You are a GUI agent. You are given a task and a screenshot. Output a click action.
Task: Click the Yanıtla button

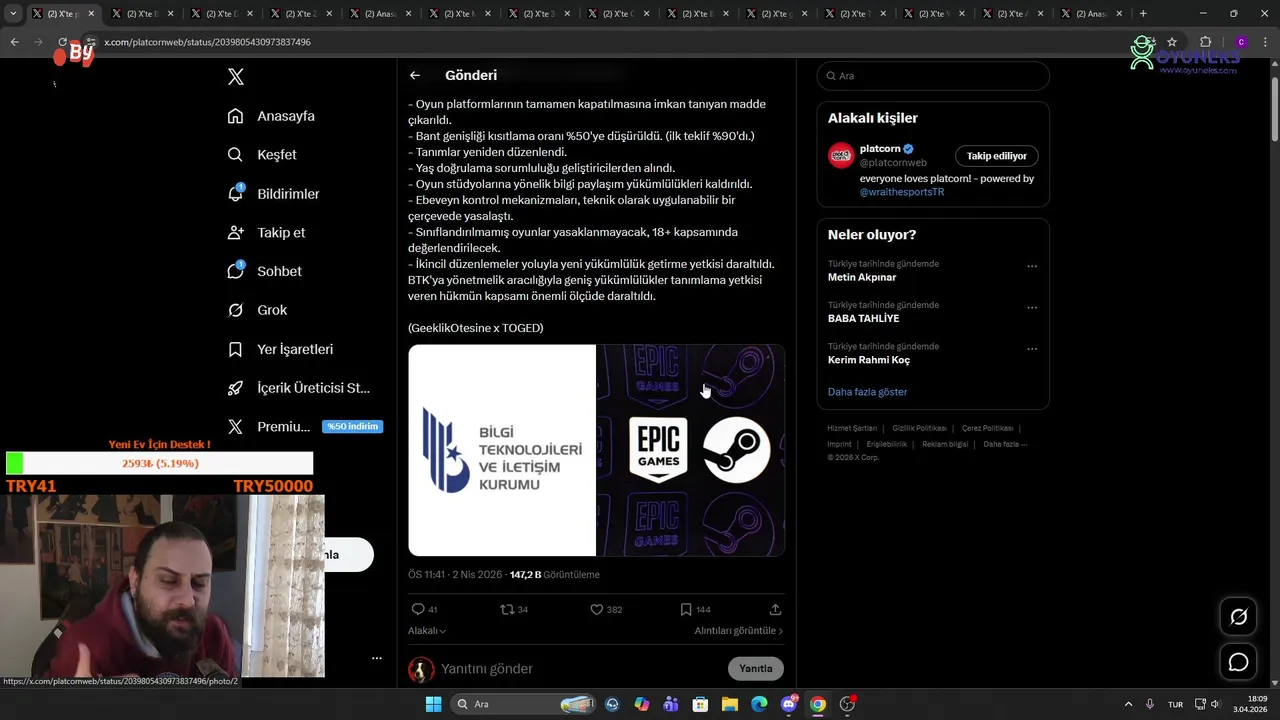point(756,668)
